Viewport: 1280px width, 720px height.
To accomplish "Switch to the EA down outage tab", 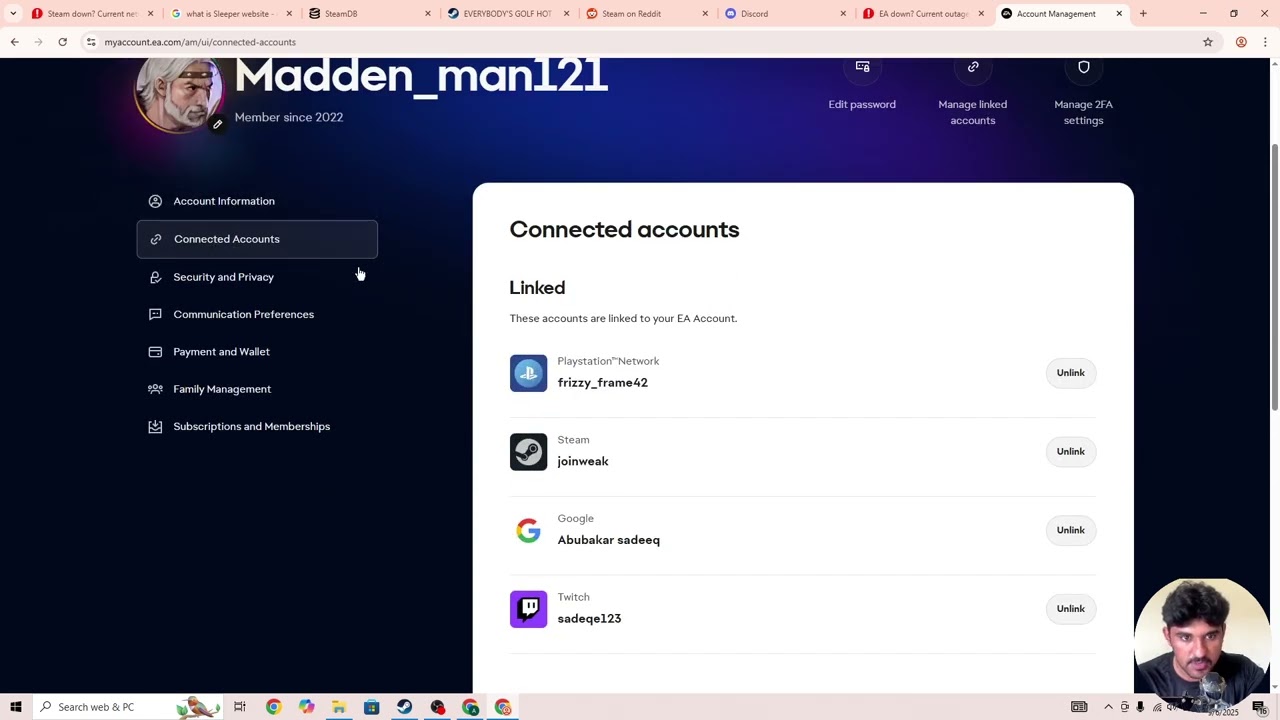I will tap(922, 14).
